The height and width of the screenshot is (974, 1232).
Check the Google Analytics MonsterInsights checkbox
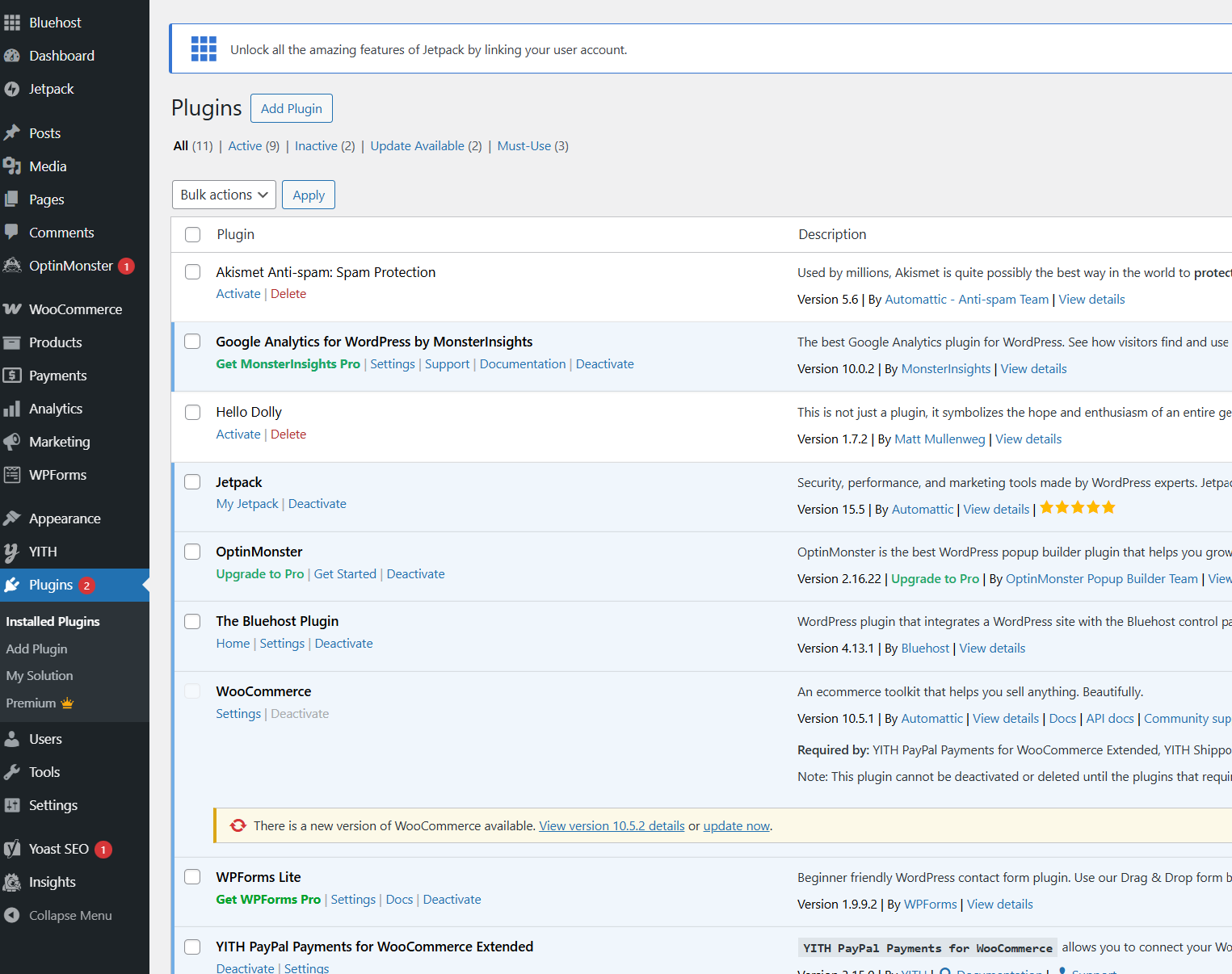pyautogui.click(x=192, y=342)
